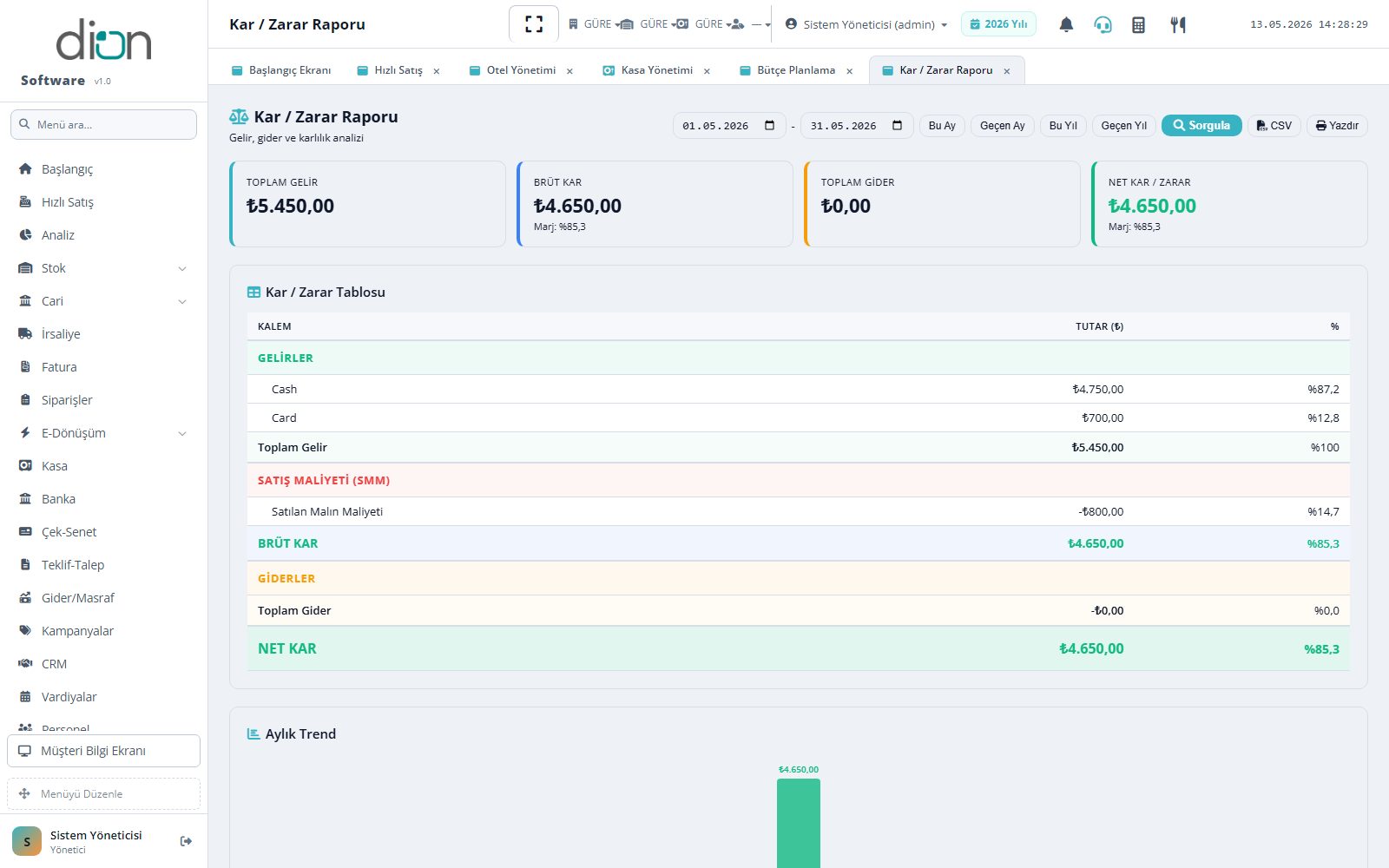Click the end date field 31.05.2026

(x=856, y=126)
